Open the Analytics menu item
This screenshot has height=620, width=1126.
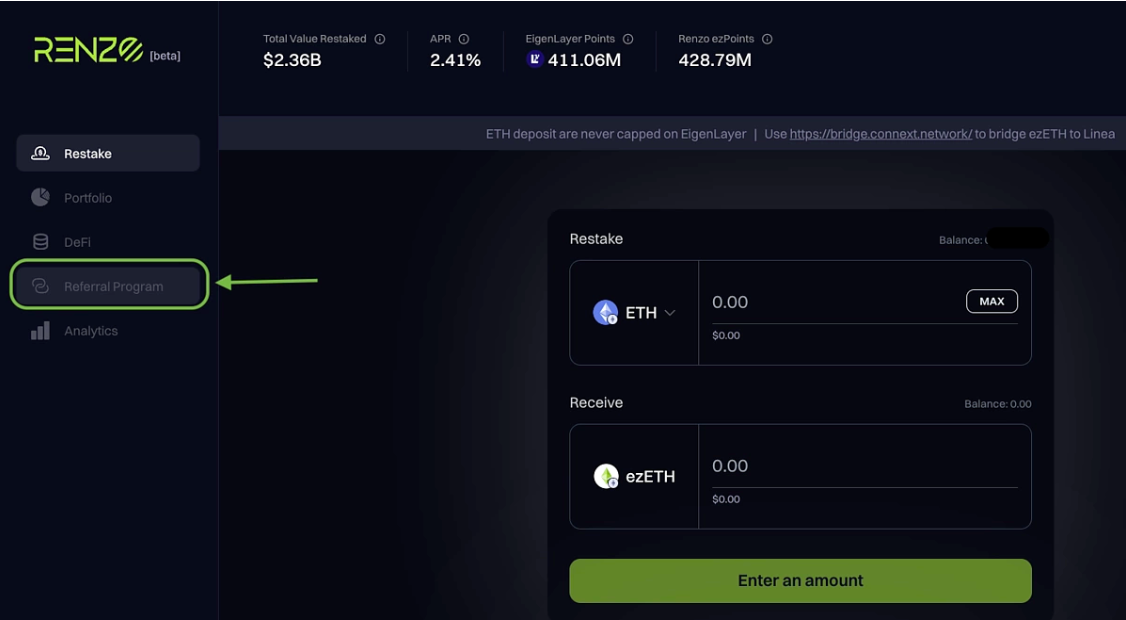pyautogui.click(x=90, y=331)
